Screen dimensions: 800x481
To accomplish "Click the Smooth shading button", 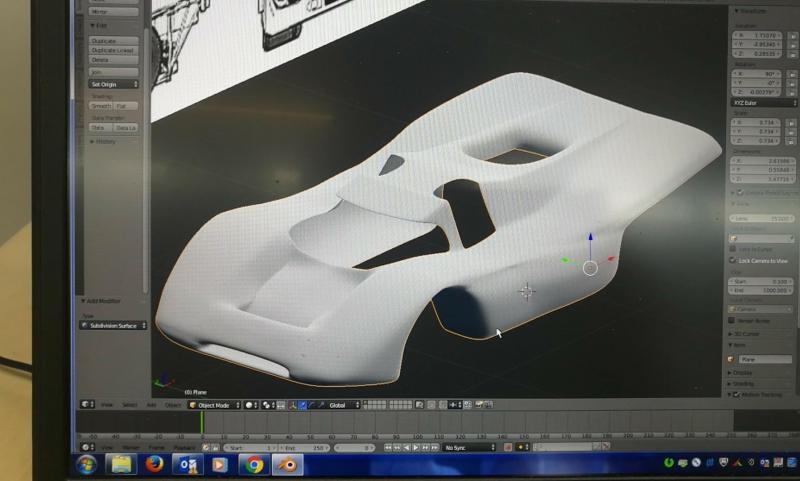I will click(x=101, y=105).
